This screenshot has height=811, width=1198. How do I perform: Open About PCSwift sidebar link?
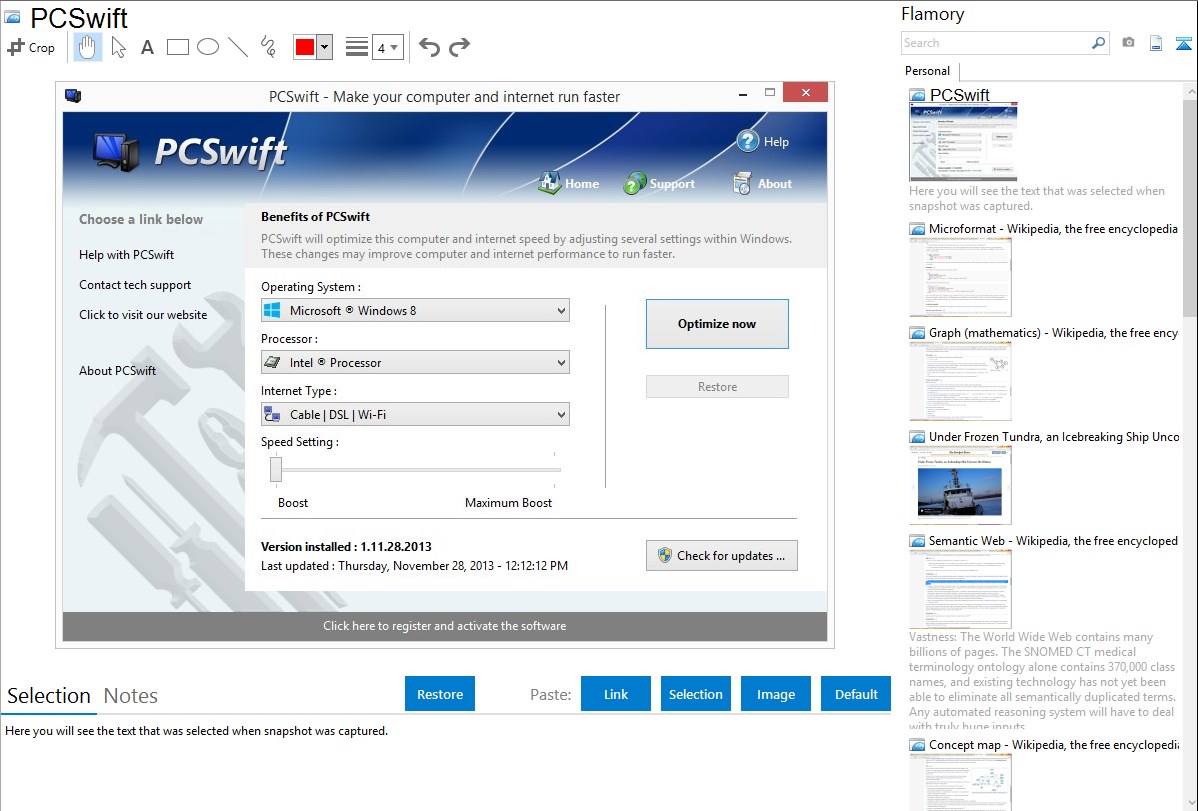(118, 370)
